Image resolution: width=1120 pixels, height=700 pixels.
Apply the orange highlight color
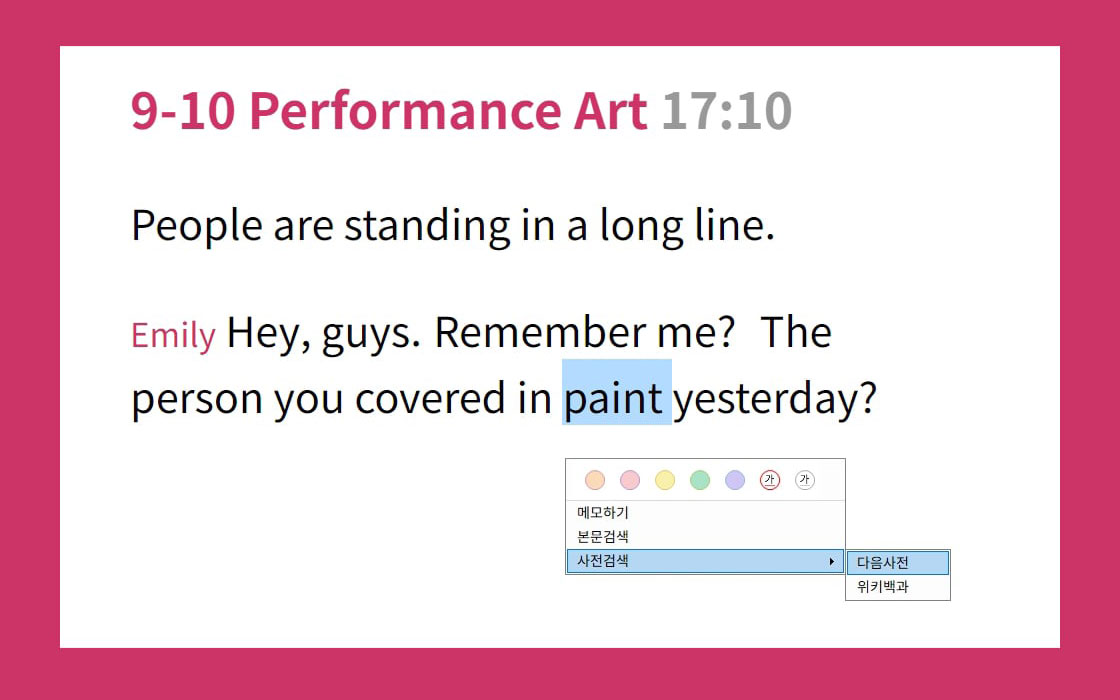595,480
